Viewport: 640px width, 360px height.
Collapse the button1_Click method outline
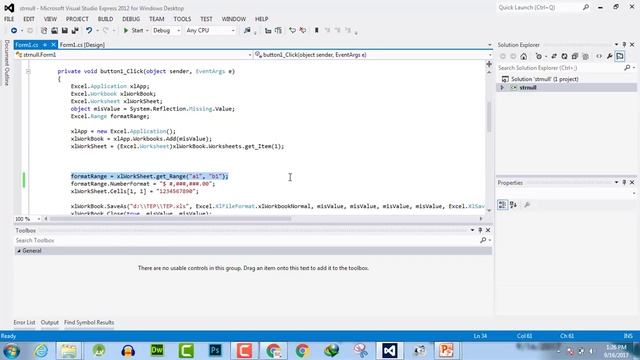(28, 71)
